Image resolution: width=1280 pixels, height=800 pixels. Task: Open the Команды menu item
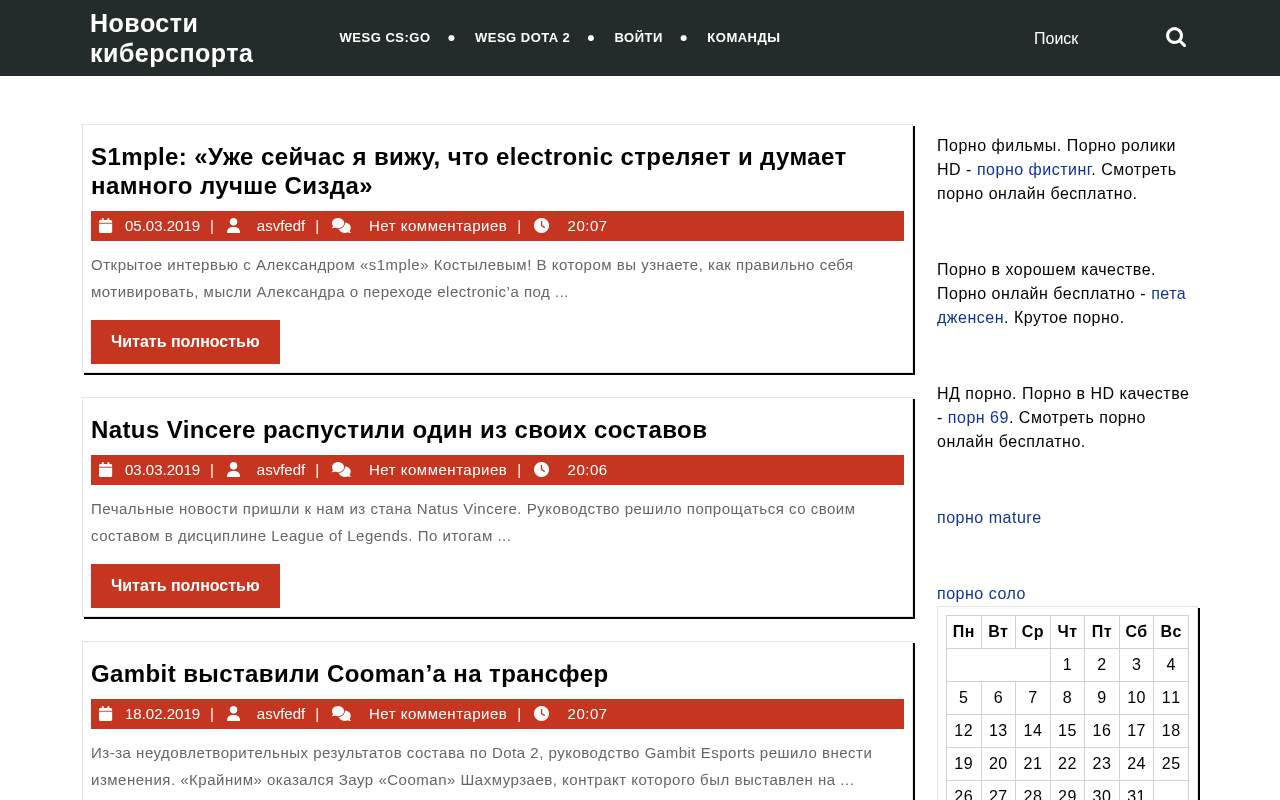click(x=743, y=38)
